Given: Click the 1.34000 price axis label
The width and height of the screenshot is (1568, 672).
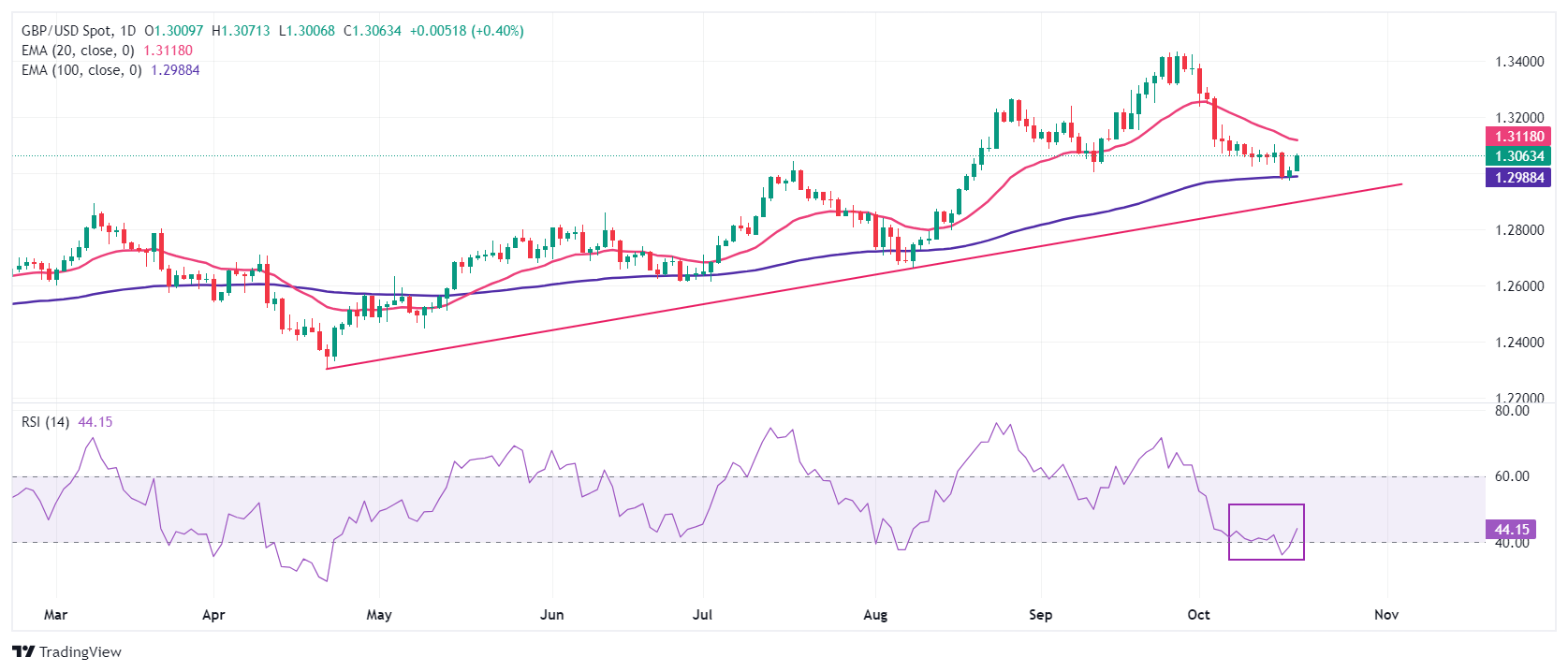Looking at the screenshot, I should (x=1518, y=62).
